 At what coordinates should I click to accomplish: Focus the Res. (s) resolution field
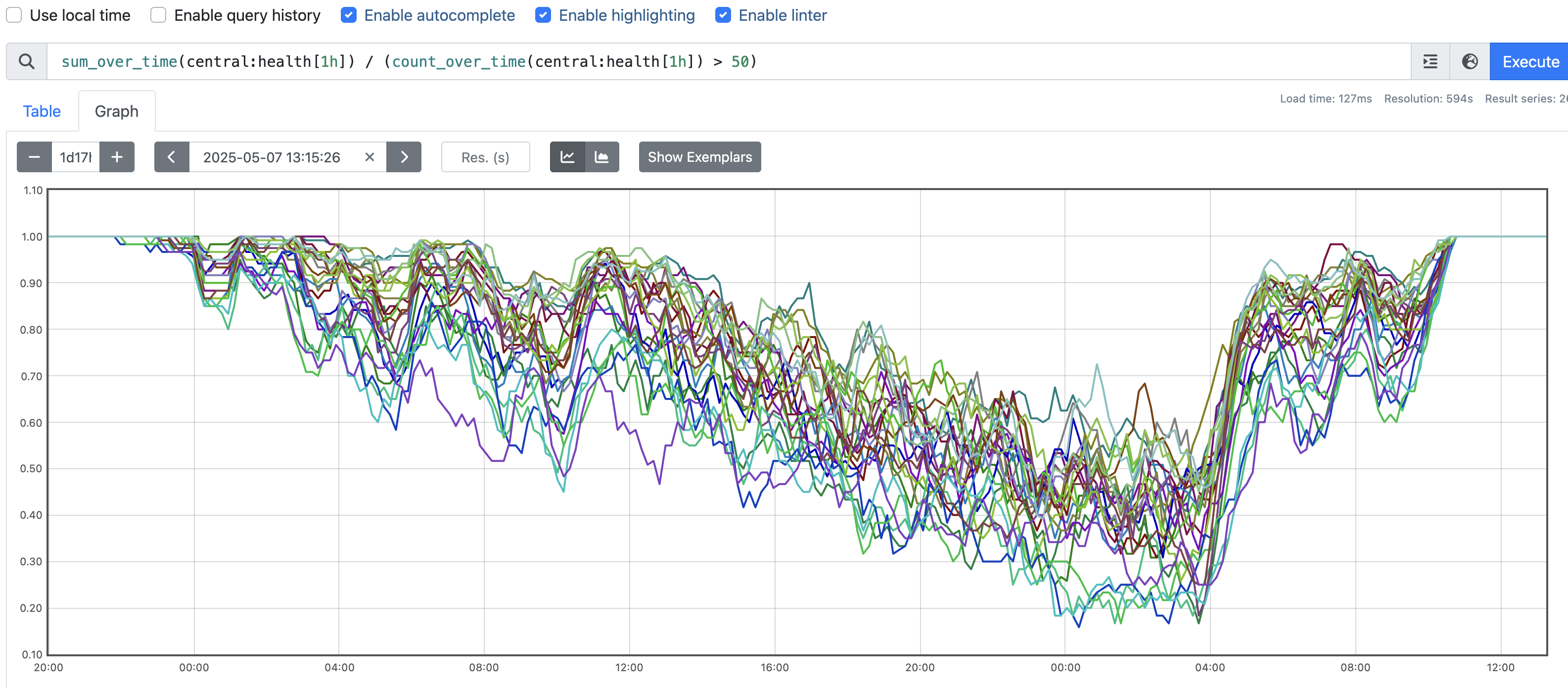click(x=485, y=157)
